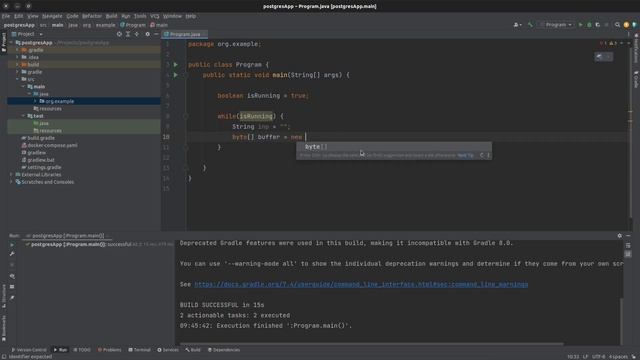
Task: Click the pin tab icon in Run panel
Action: 12,298
